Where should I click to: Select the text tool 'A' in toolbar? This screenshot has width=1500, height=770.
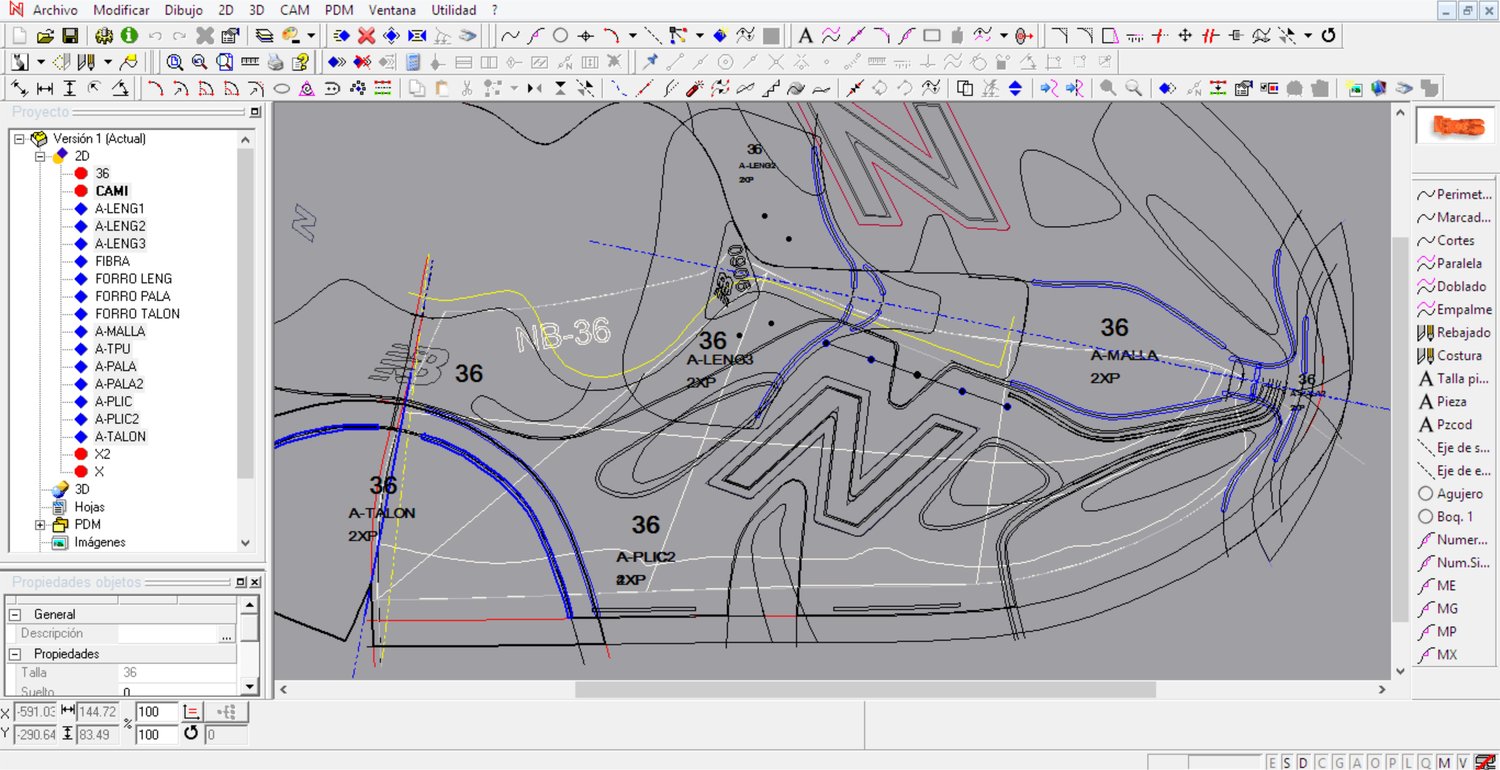805,36
